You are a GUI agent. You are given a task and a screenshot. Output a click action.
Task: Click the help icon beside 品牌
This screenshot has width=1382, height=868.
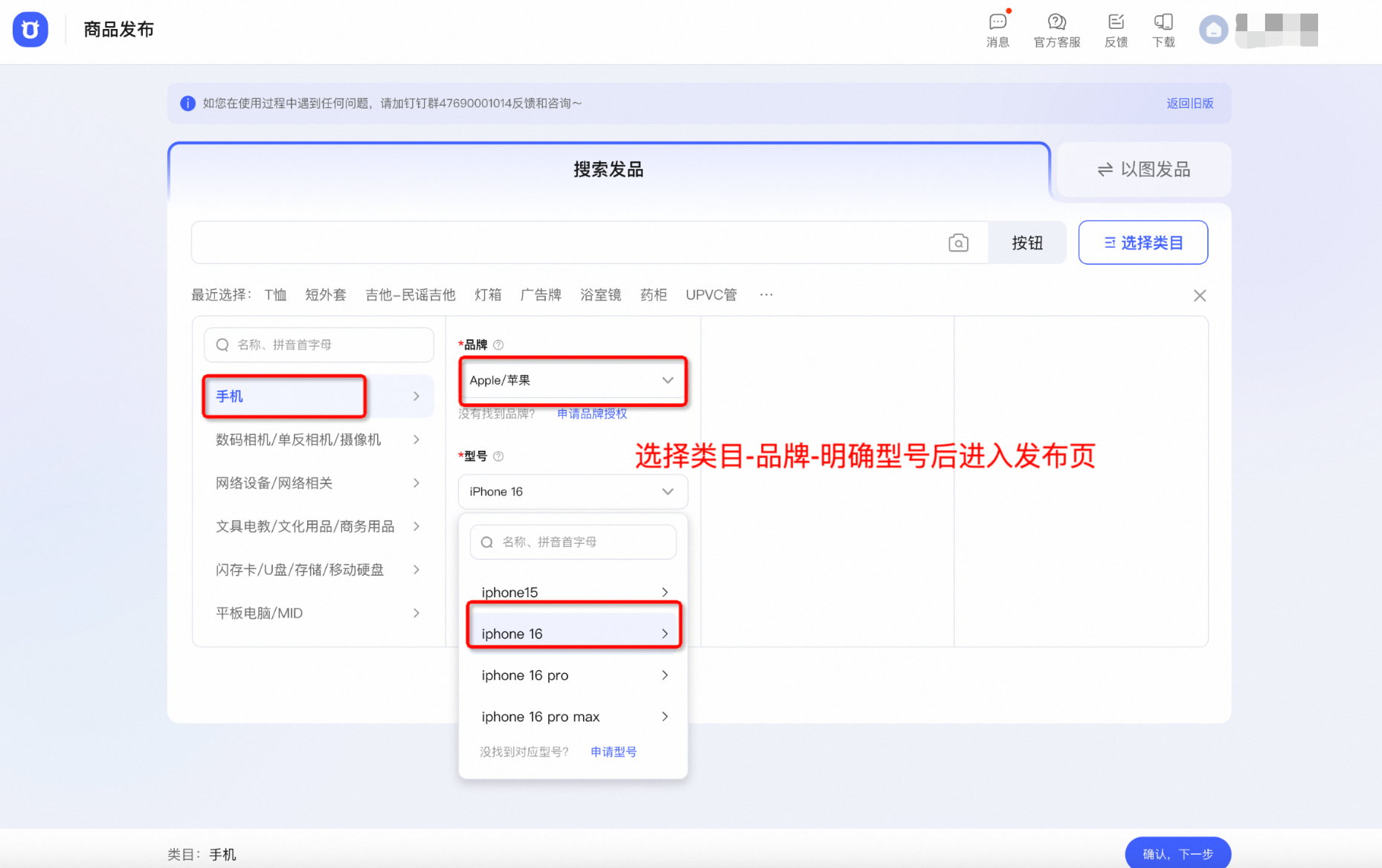pyautogui.click(x=498, y=345)
